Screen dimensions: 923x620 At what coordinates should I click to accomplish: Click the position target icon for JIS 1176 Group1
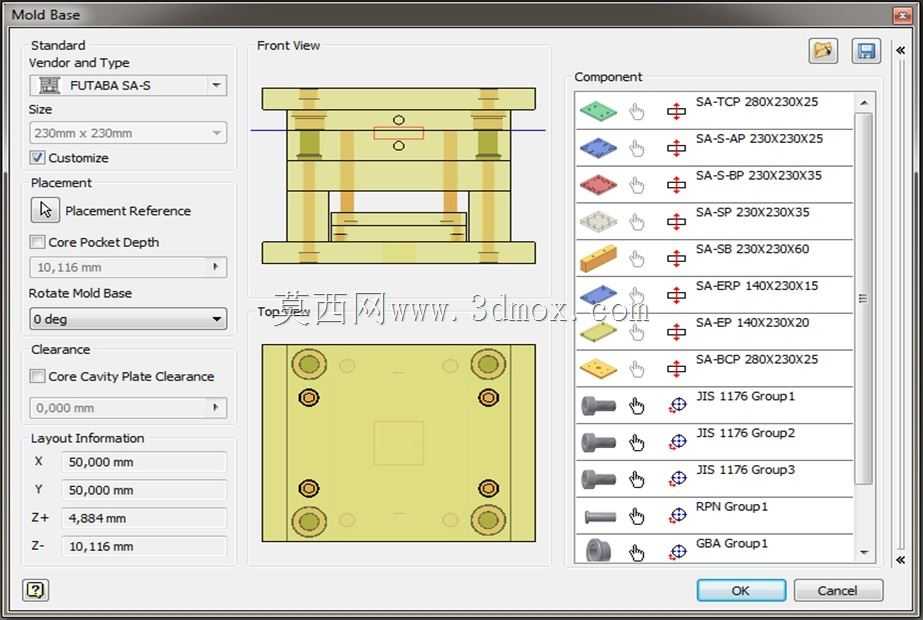point(678,405)
